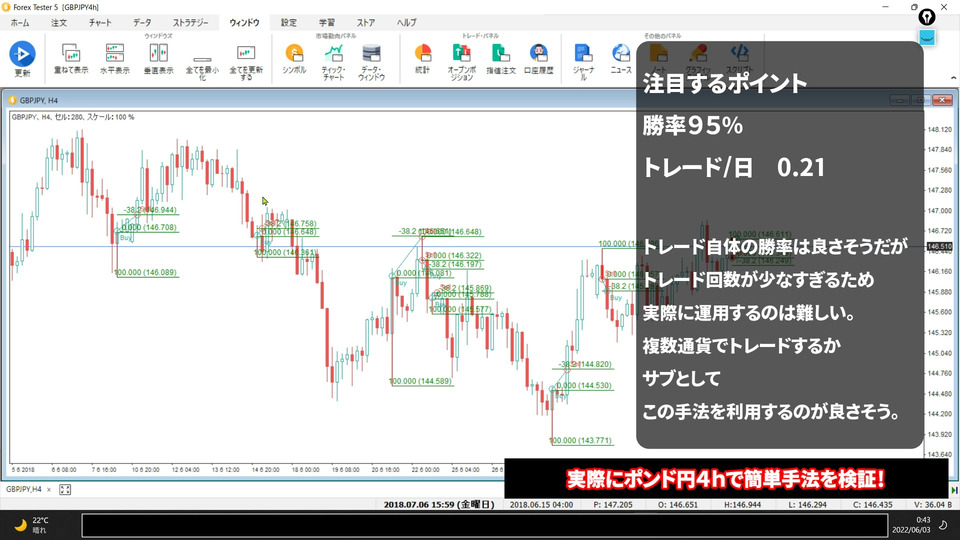Open the ホーム ribbon tab
960x540 pixels.
click(20, 23)
